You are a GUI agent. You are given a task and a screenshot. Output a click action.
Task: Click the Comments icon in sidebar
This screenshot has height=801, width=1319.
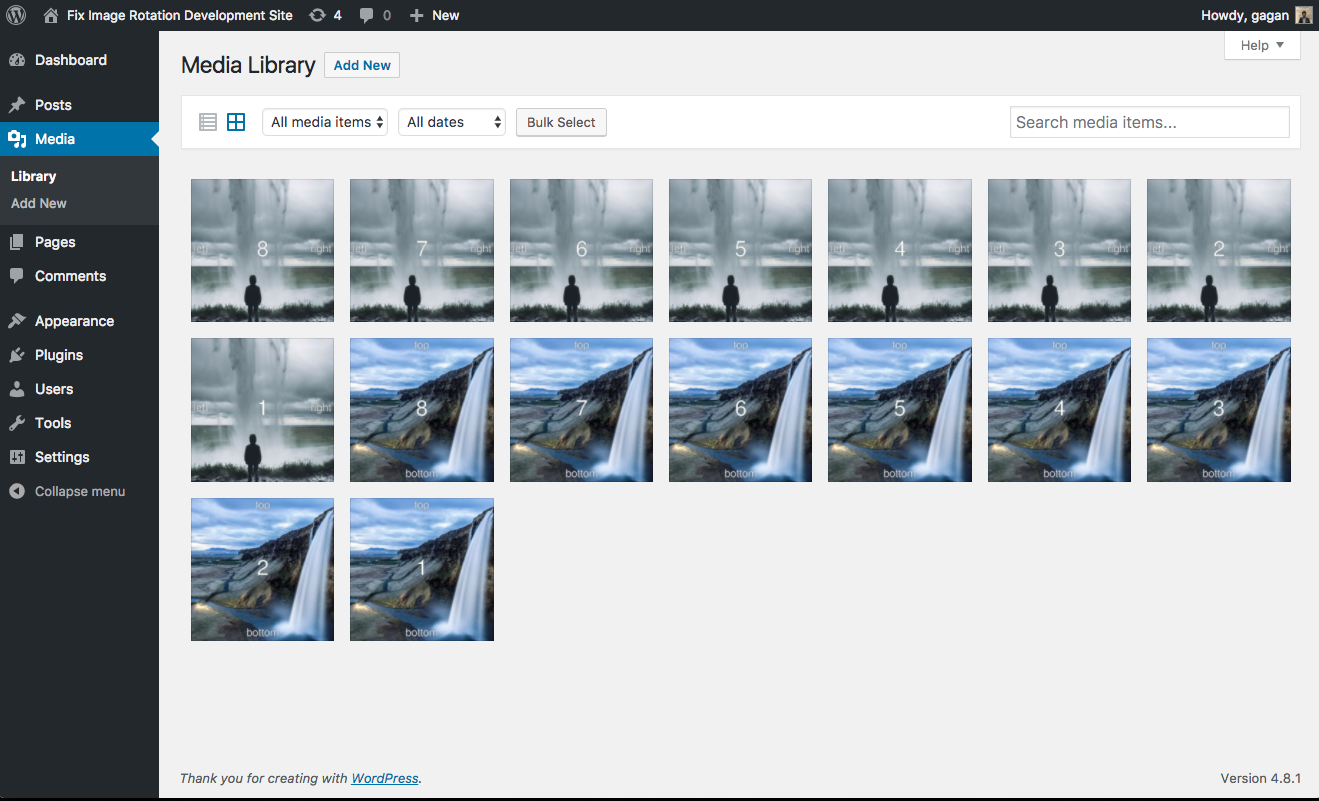tap(17, 276)
